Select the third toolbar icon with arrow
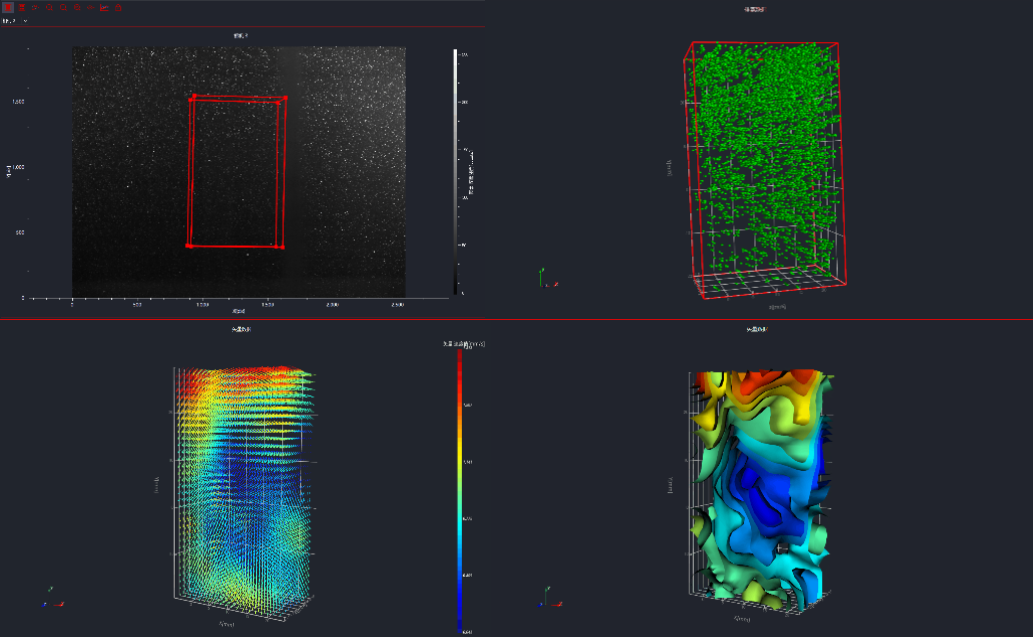Image resolution: width=1033 pixels, height=637 pixels. coord(35,7)
